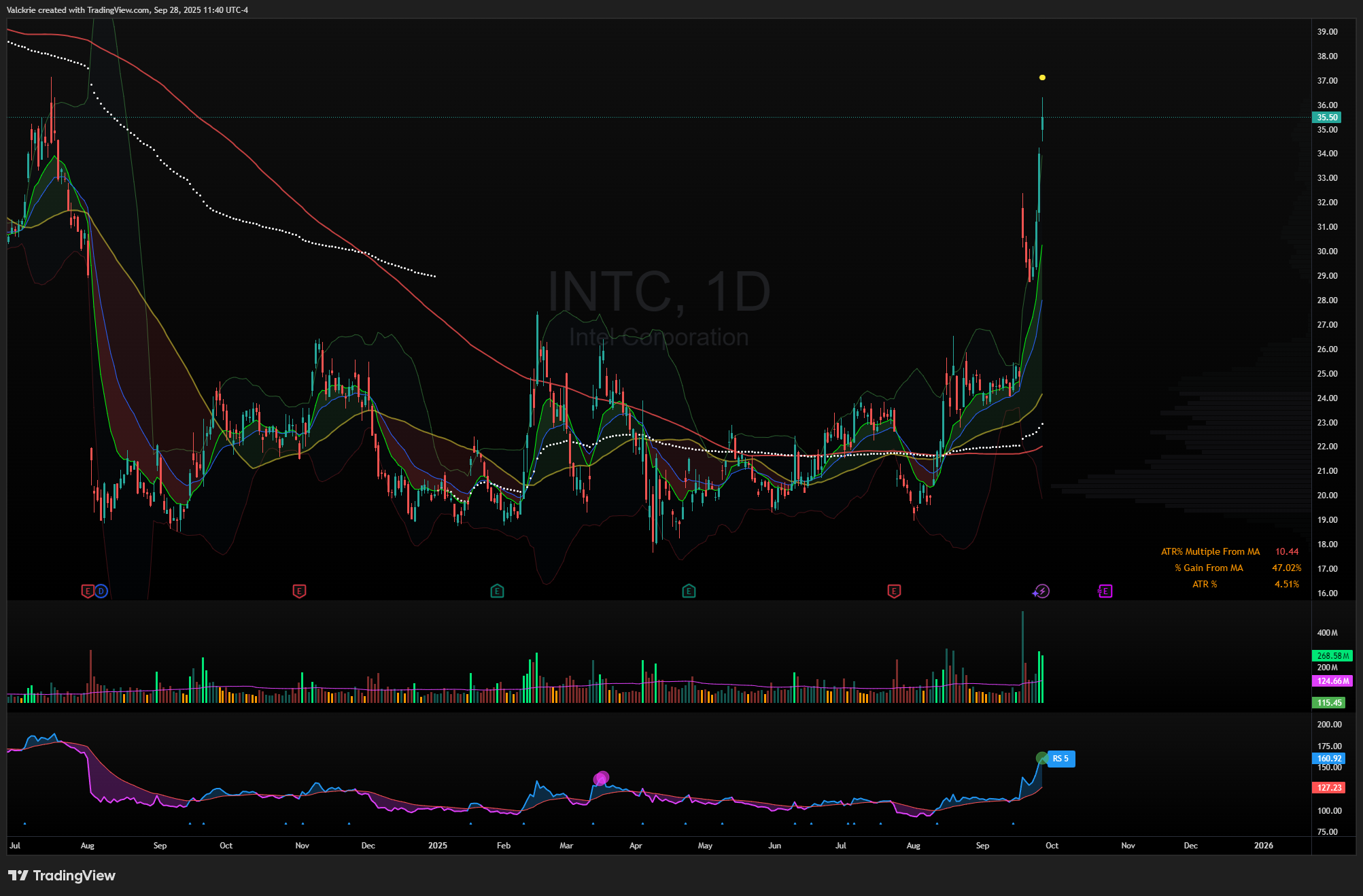Image resolution: width=1363 pixels, height=896 pixels.
Task: Click the 268.58M volume label
Action: [x=1332, y=656]
